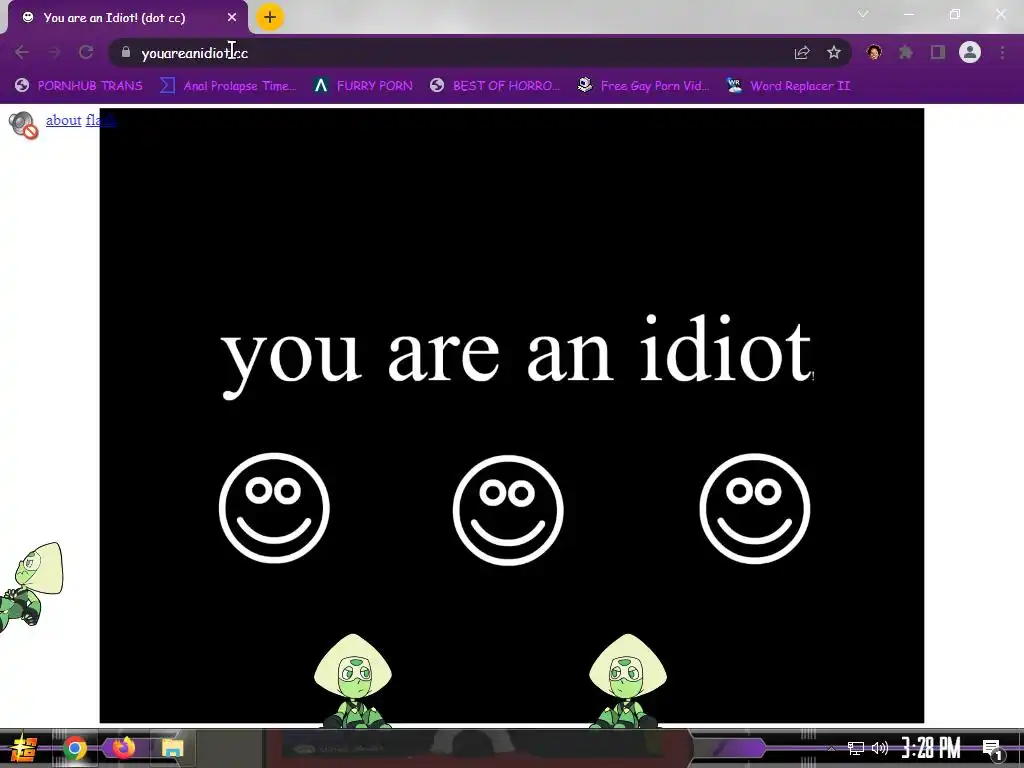Viewport: 1024px width, 768px height.
Task: Click the muted sound icon on page
Action: (24, 125)
